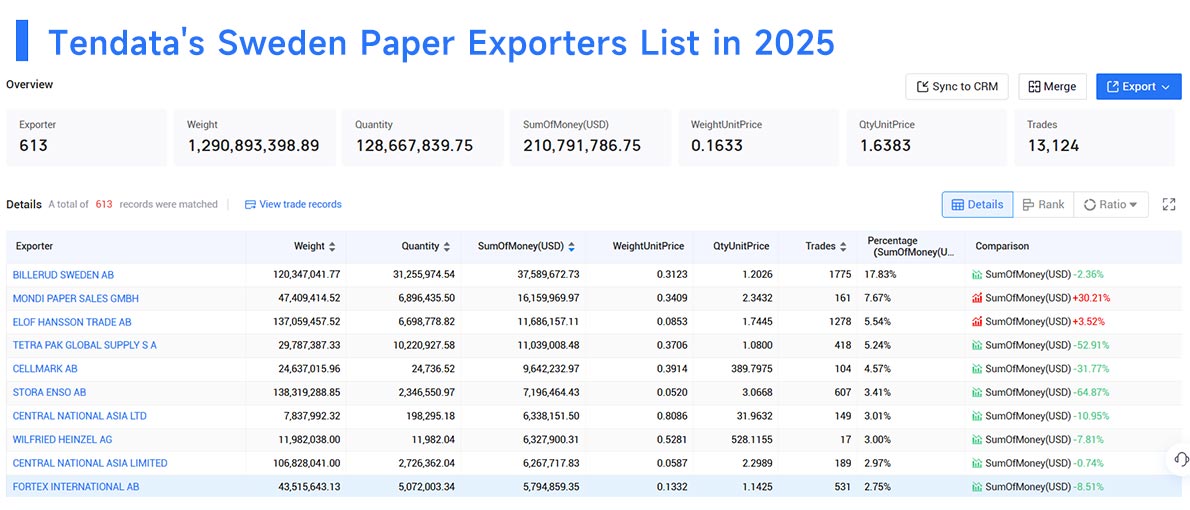Click the fullscreen expand icon

[1169, 204]
